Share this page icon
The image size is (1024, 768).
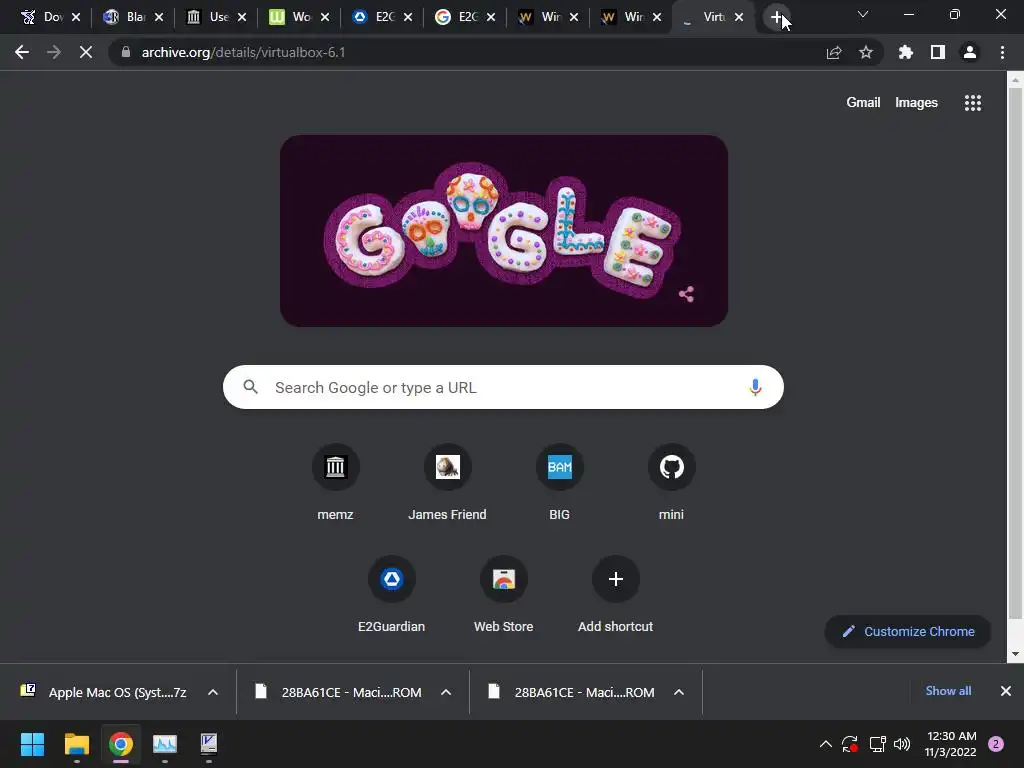coord(834,52)
